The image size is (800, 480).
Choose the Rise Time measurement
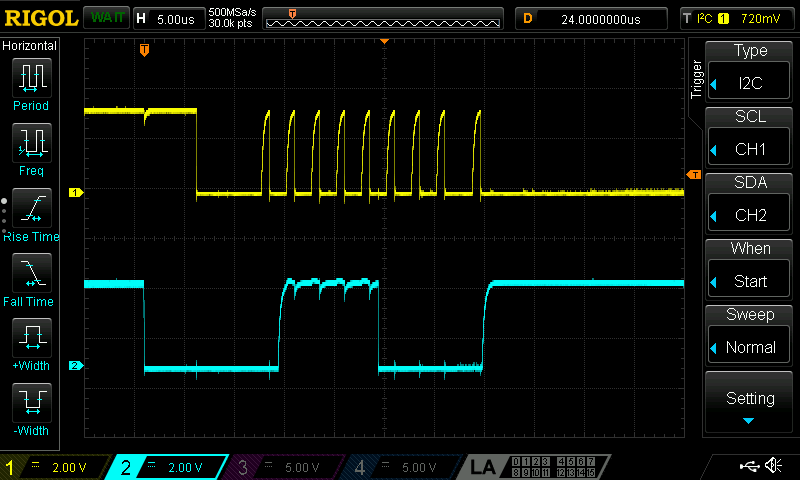pyautogui.click(x=31, y=214)
